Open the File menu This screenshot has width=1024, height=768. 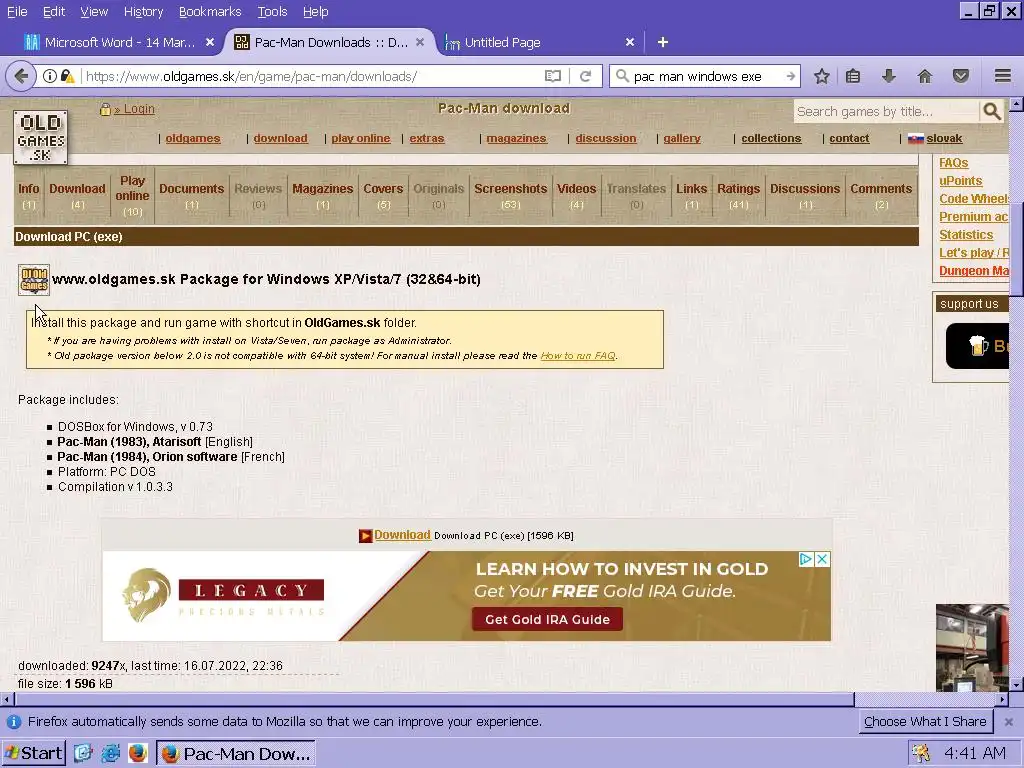17,12
